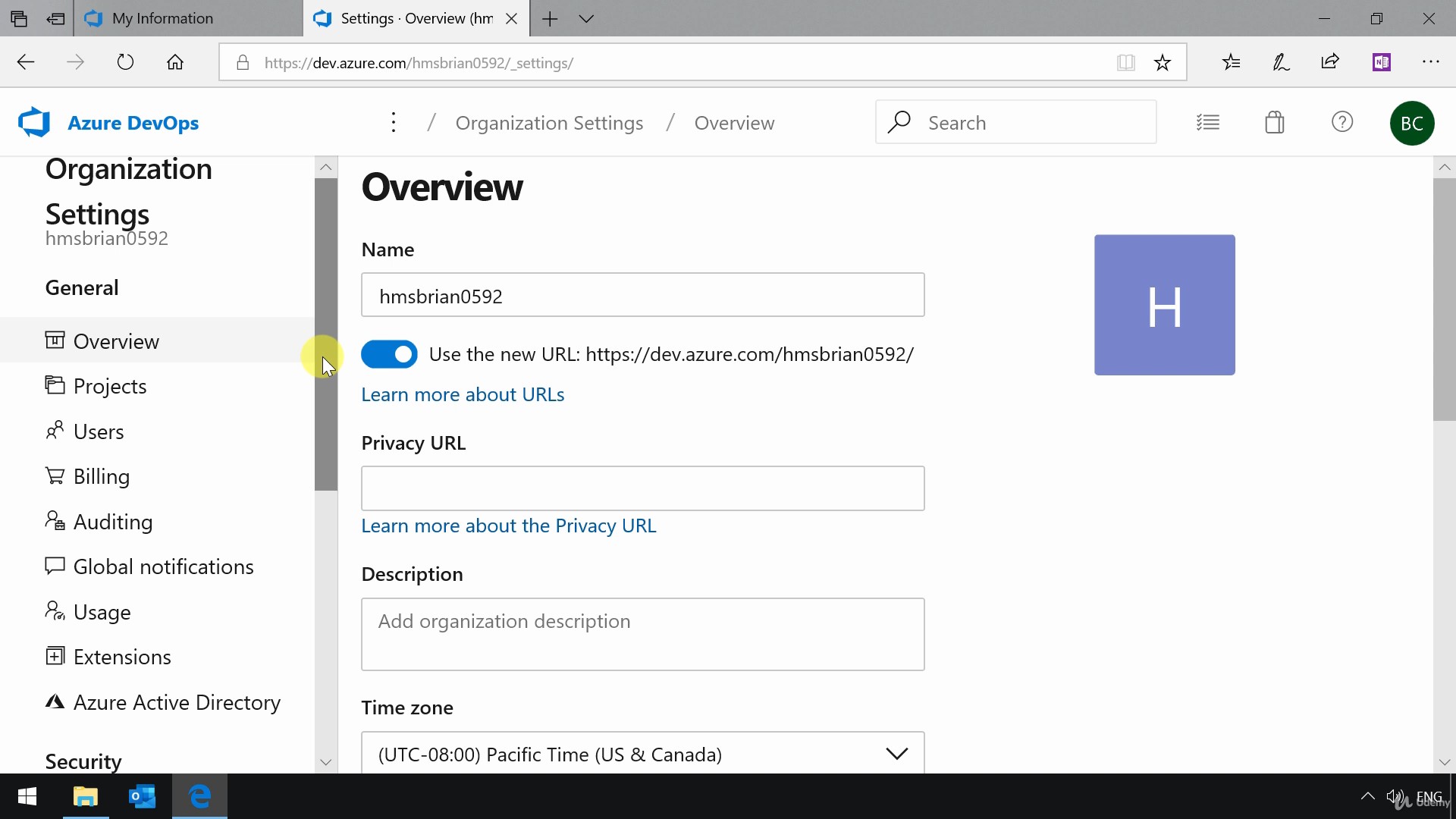Click the organization H avatar image
This screenshot has height=819, width=1456.
1164,305
